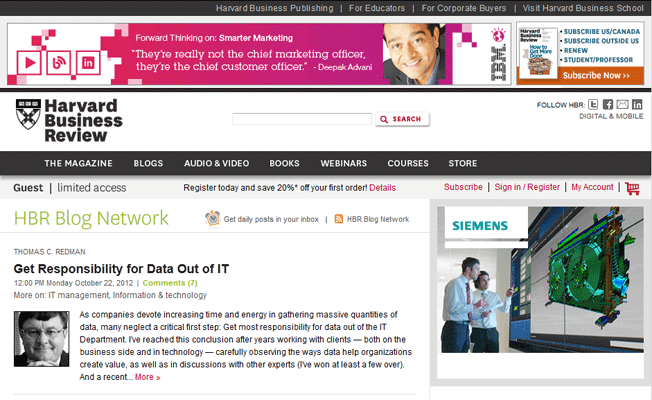
Task: Open the Blogs menu item
Action: point(148,163)
